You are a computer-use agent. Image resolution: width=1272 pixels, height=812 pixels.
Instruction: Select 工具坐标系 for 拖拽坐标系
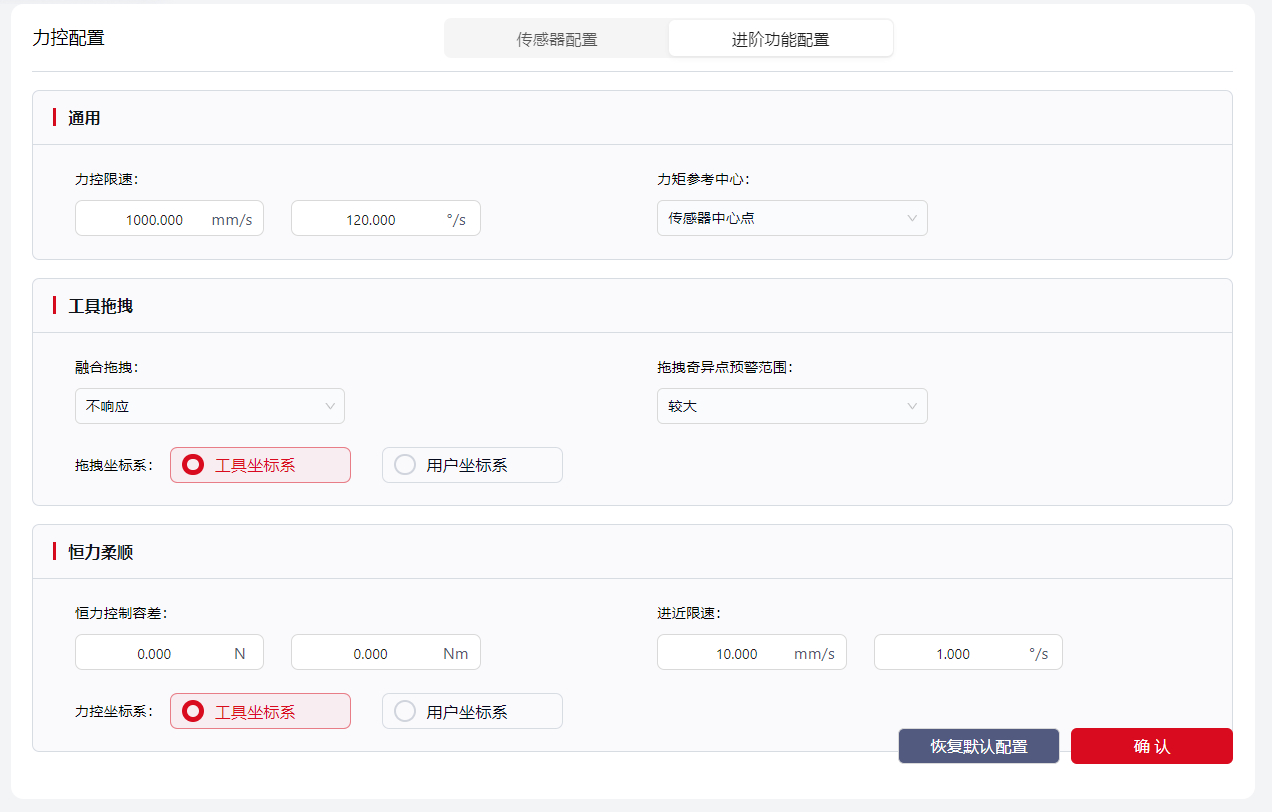260,465
